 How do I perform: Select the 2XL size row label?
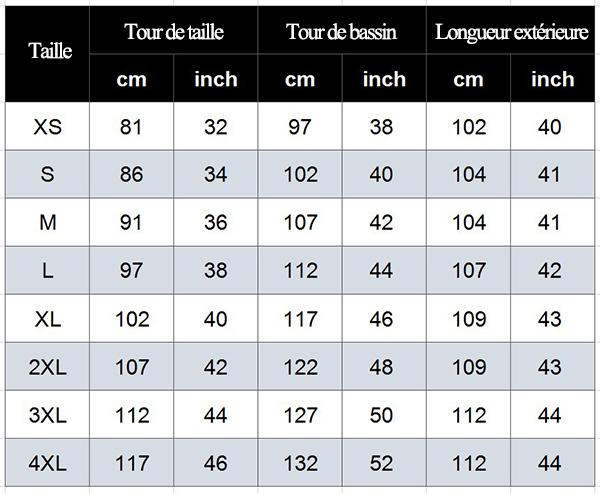[x=47, y=367]
